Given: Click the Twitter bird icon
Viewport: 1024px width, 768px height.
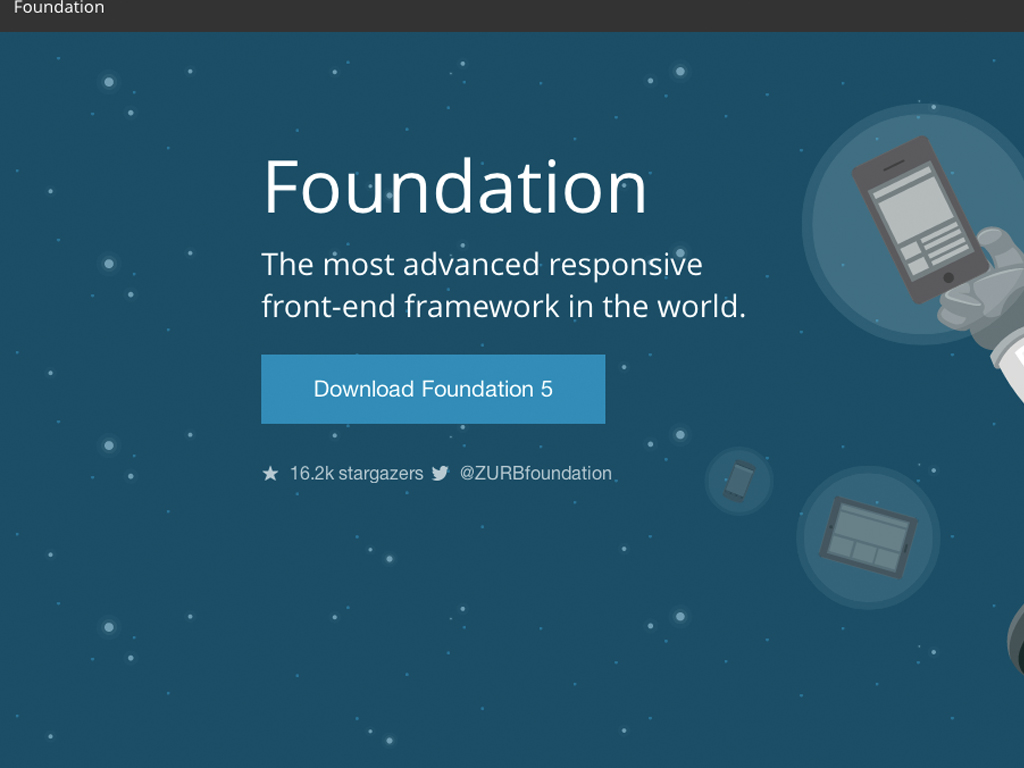Looking at the screenshot, I should pyautogui.click(x=440, y=474).
